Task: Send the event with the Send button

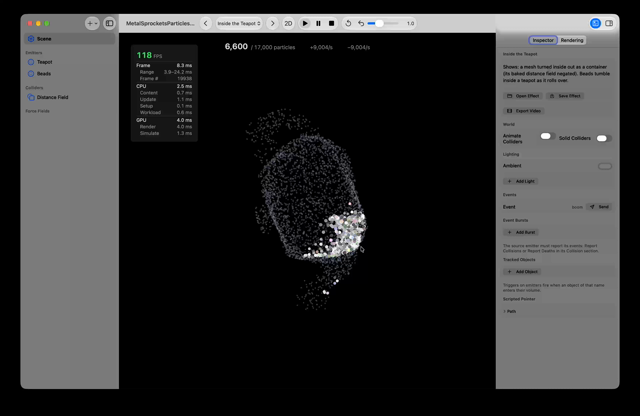Action: click(x=599, y=207)
